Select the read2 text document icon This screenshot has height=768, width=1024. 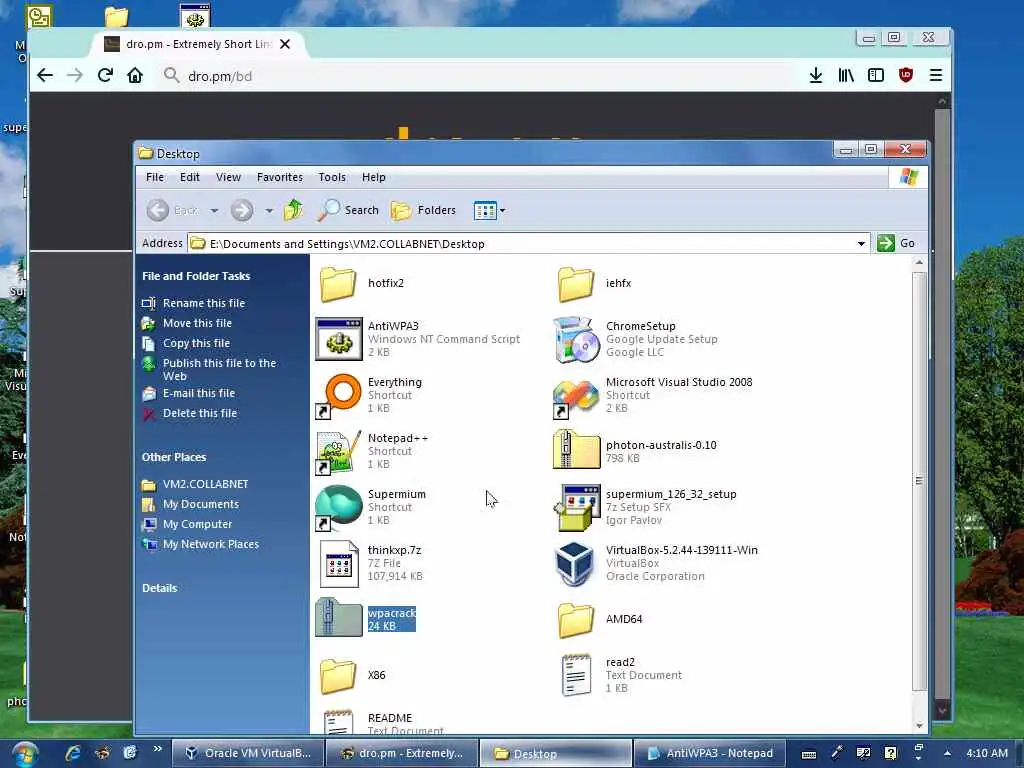click(x=576, y=675)
